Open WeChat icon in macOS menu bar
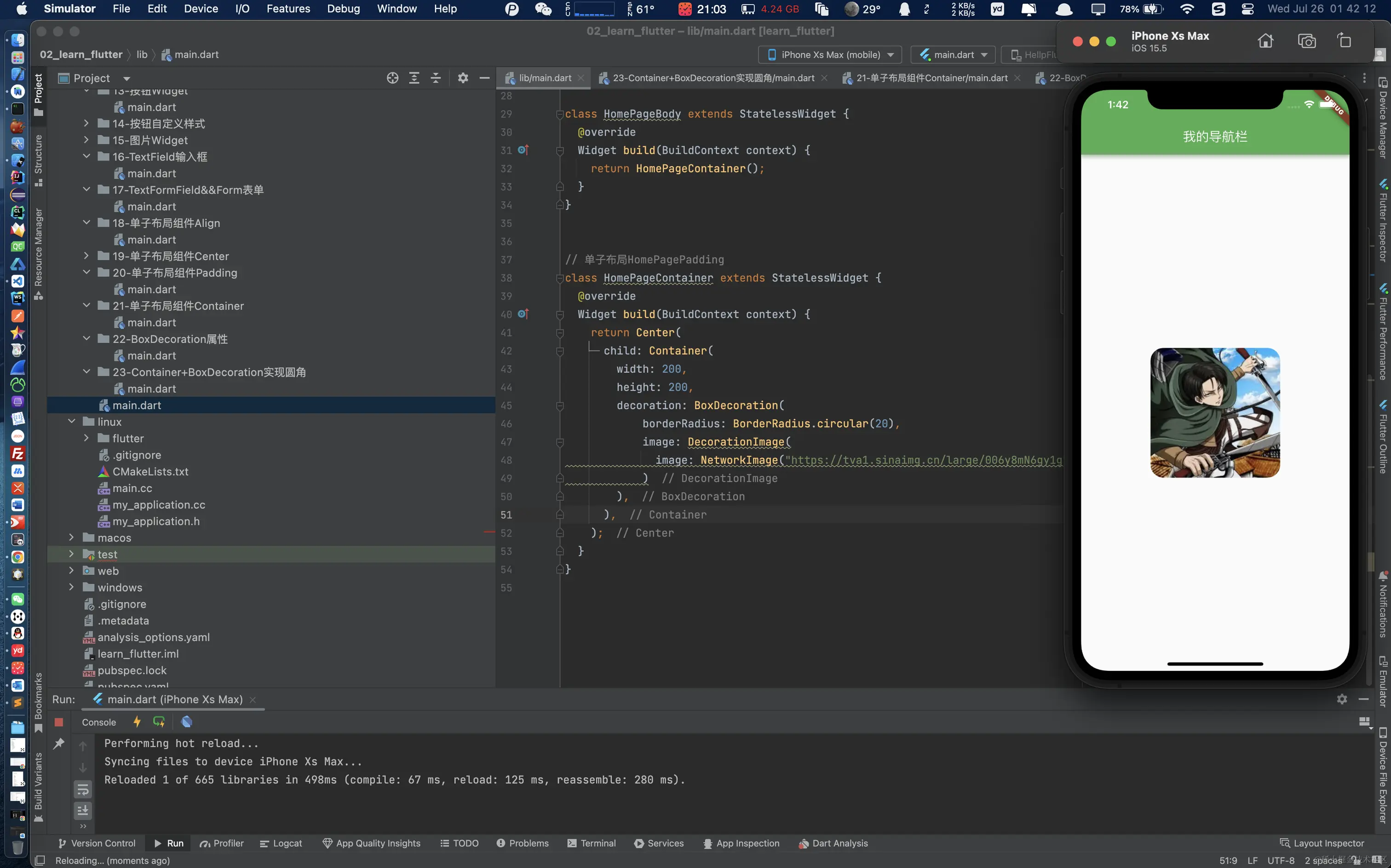Image resolution: width=1391 pixels, height=868 pixels. 543,9
